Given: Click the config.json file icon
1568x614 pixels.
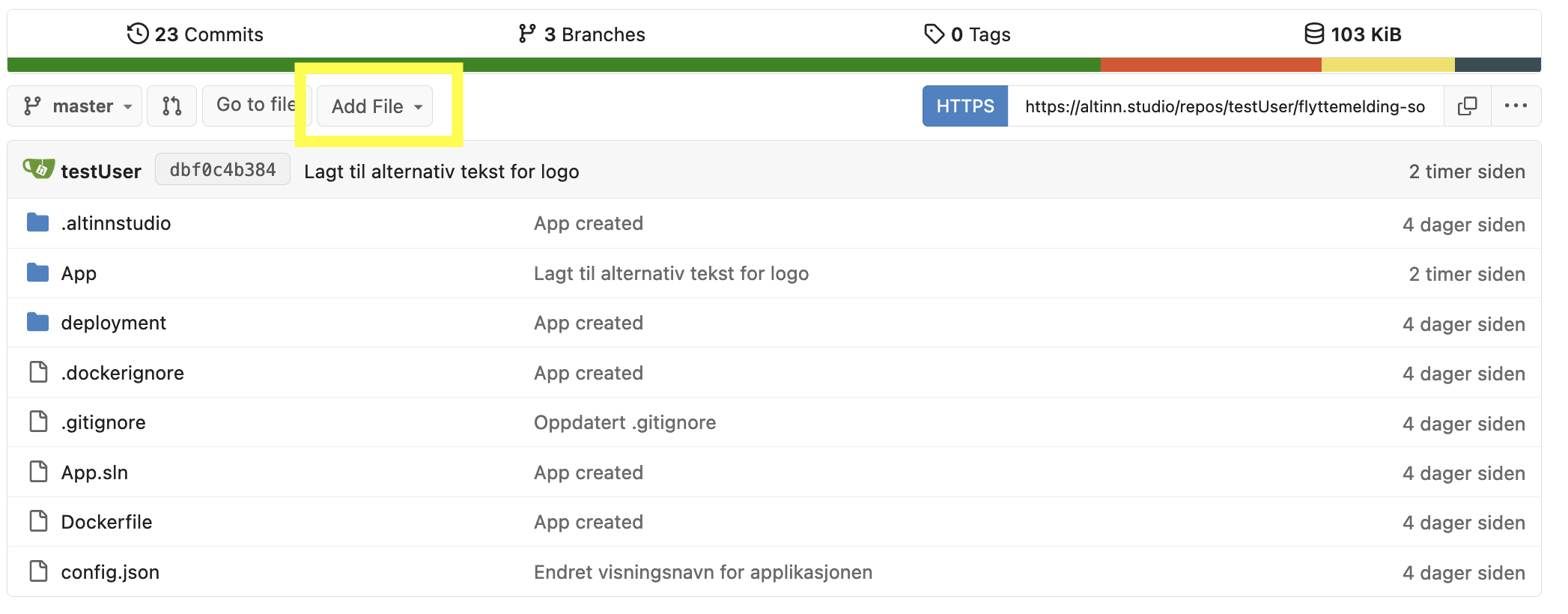Looking at the screenshot, I should (x=37, y=571).
